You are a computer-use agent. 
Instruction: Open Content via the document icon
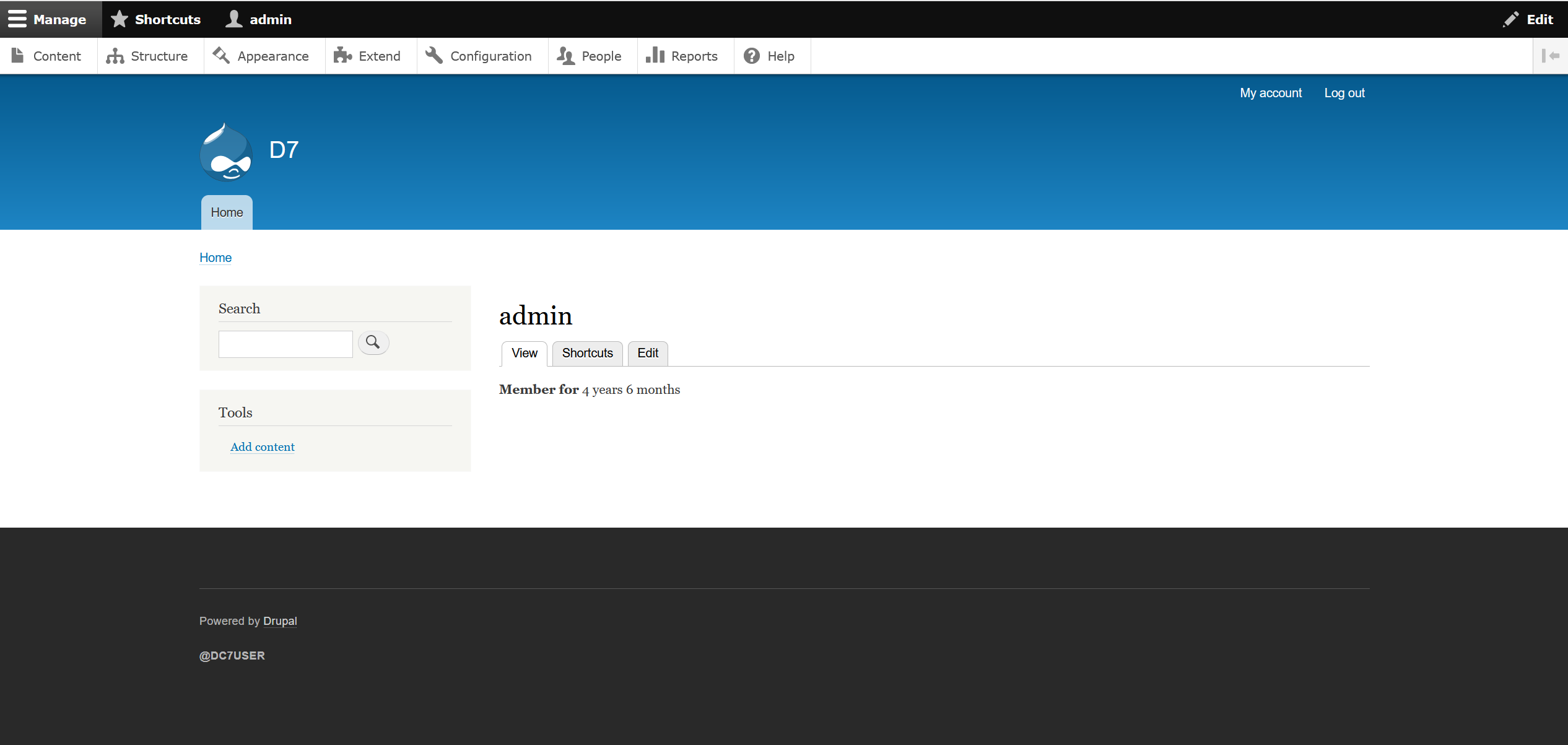[x=18, y=56]
